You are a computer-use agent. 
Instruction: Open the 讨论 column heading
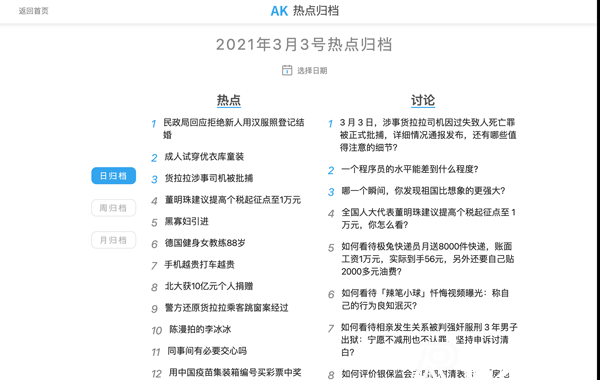[423, 100]
